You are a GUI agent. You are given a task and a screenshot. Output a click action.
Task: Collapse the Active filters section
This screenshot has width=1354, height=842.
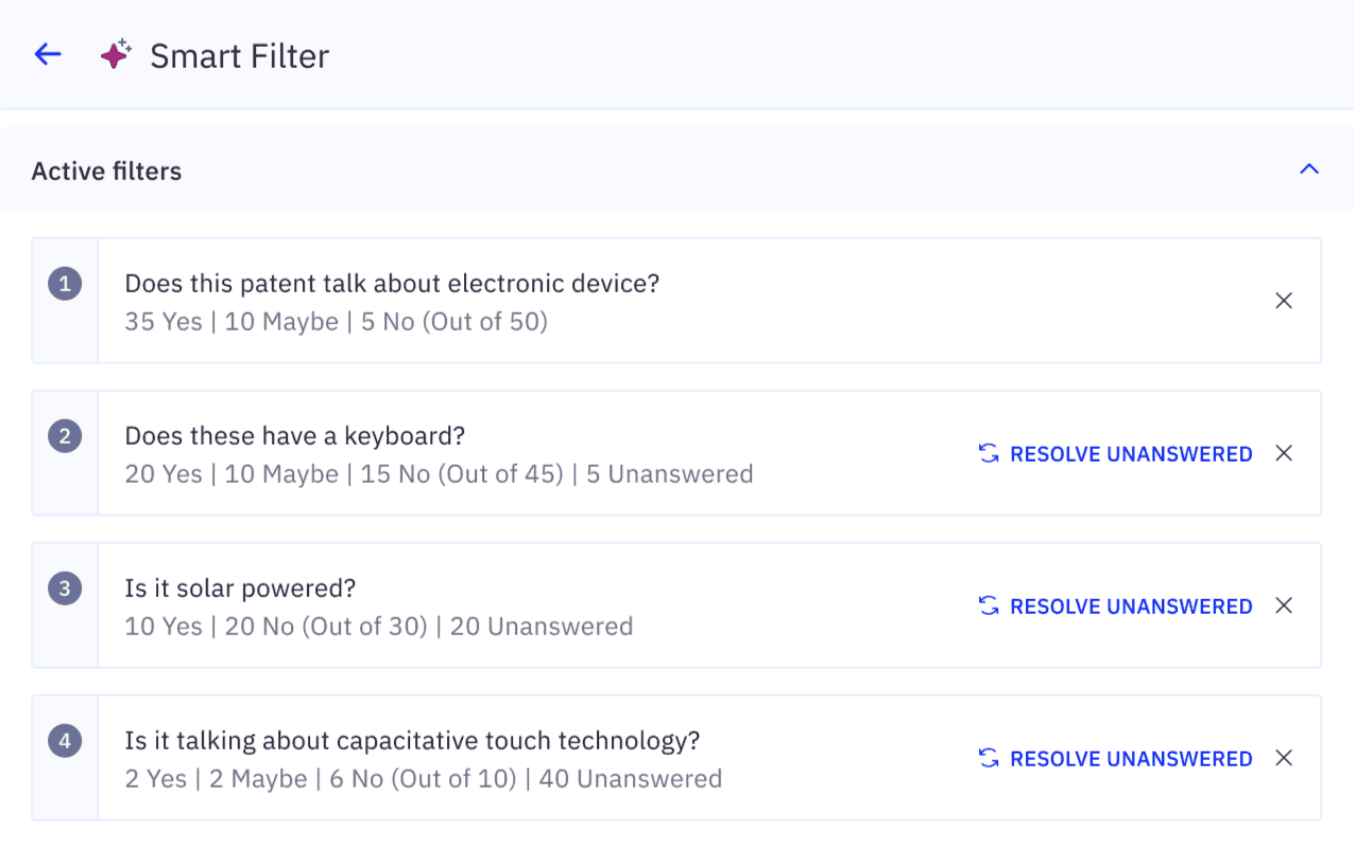[1308, 170]
